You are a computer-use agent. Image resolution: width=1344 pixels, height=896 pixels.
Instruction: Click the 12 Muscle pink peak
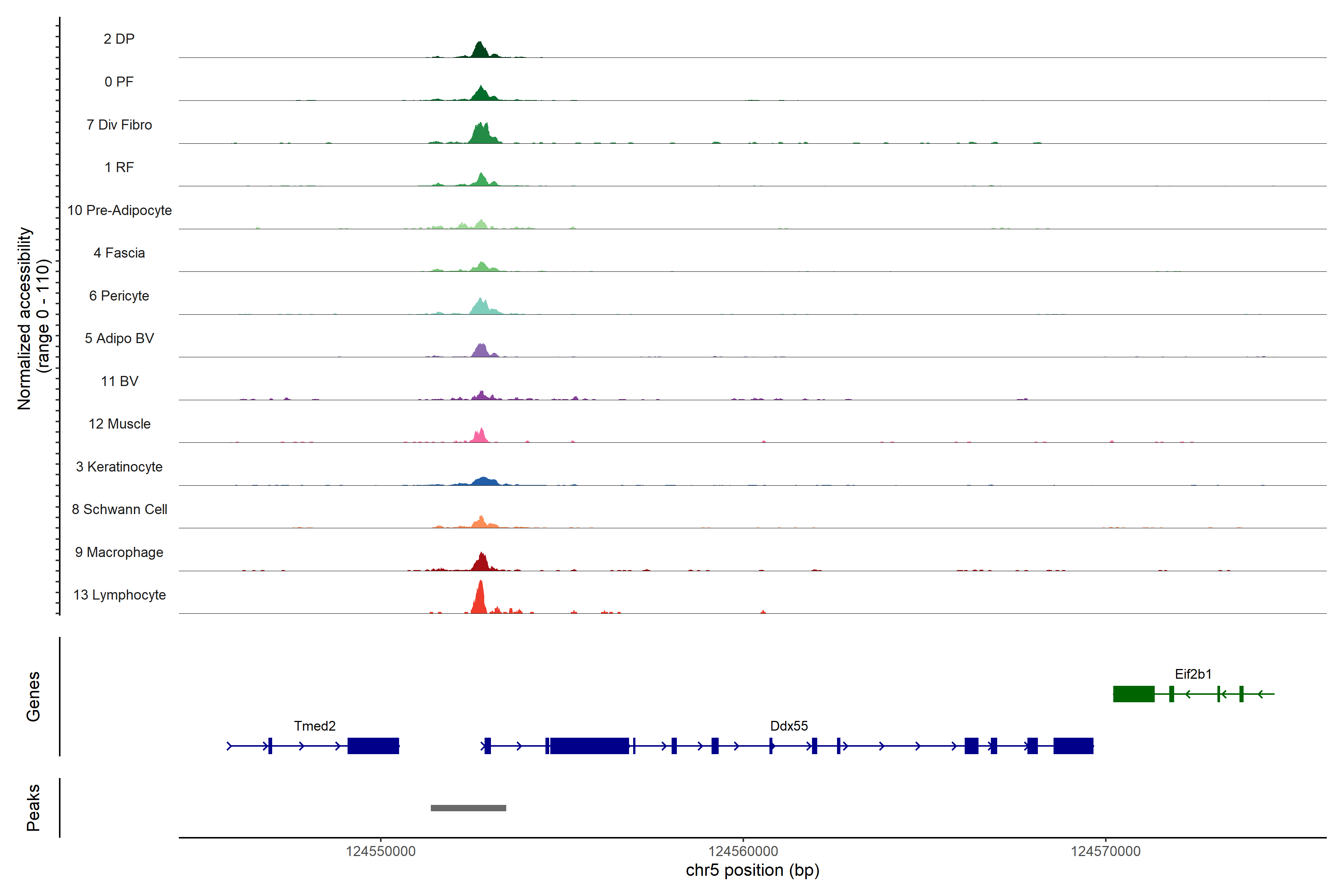pyautogui.click(x=480, y=436)
